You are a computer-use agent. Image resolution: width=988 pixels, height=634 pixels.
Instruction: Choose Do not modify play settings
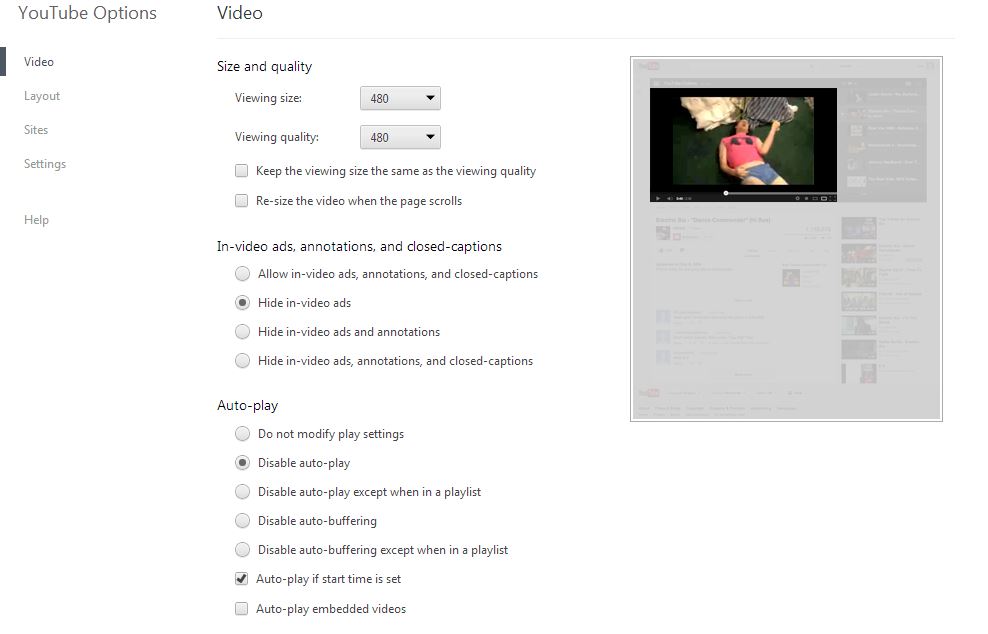(243, 434)
